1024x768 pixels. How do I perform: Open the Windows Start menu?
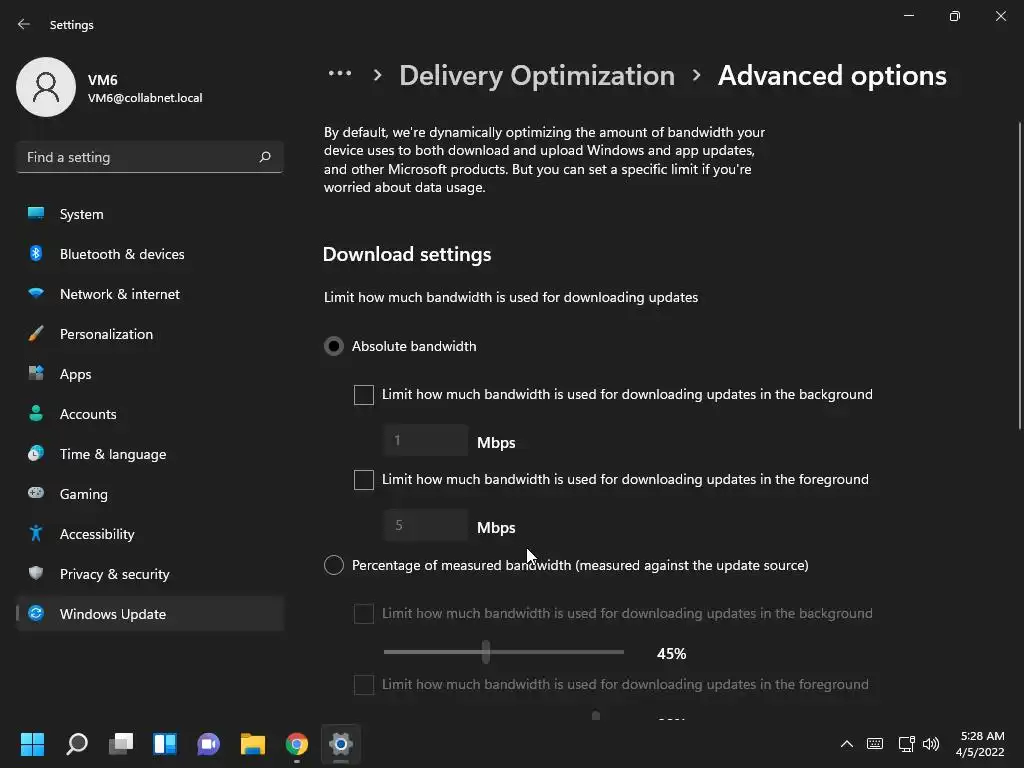[32, 744]
